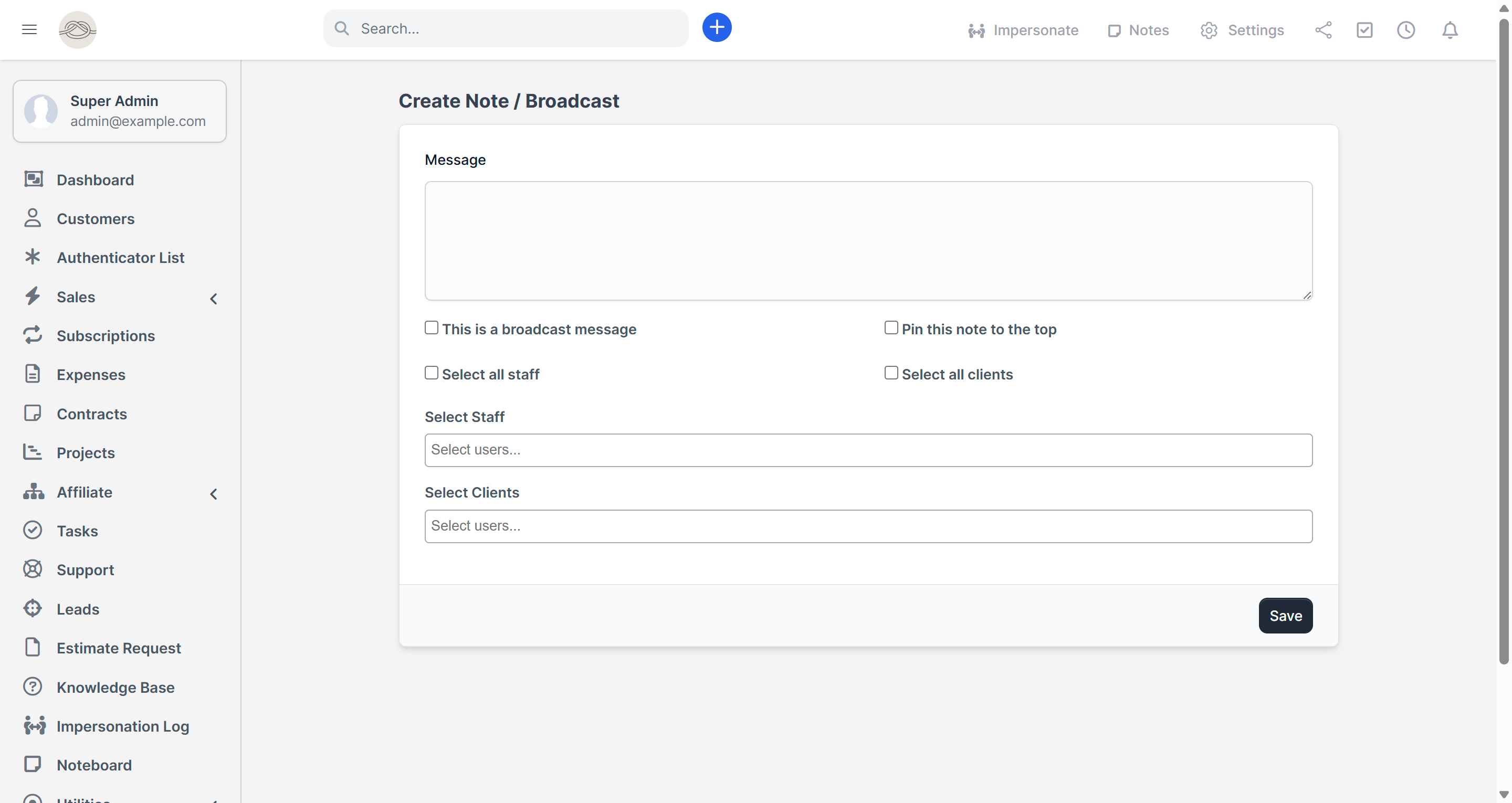The image size is (1512, 803).
Task: Tick the 'Select all staff' checkbox
Action: click(x=432, y=373)
